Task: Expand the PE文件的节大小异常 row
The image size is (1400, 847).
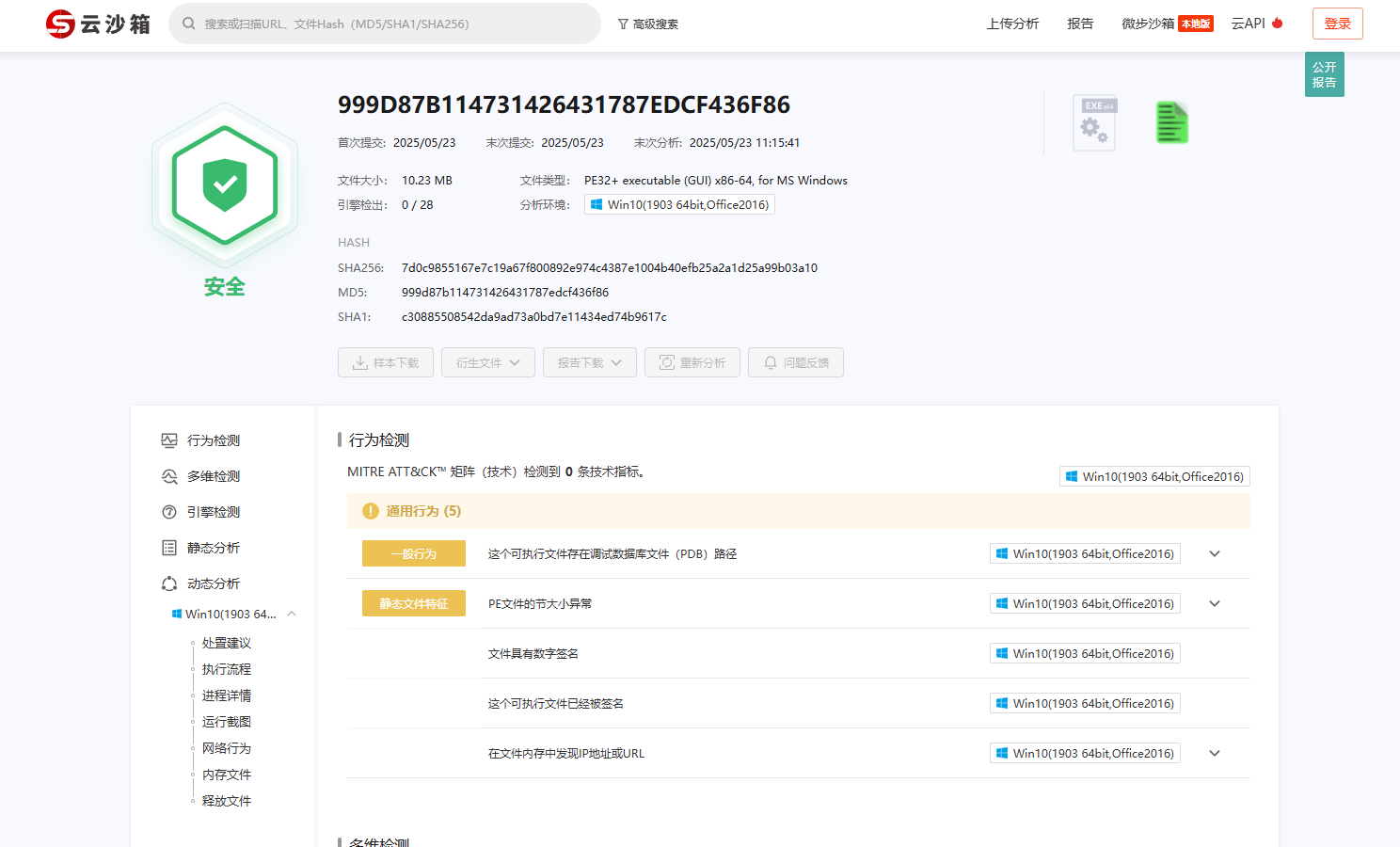Action: tap(1215, 603)
